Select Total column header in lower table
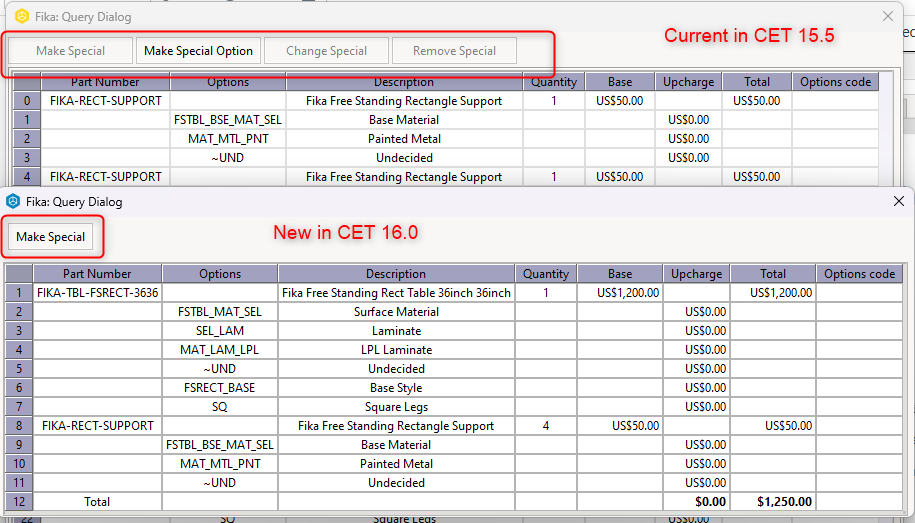 pos(773,274)
